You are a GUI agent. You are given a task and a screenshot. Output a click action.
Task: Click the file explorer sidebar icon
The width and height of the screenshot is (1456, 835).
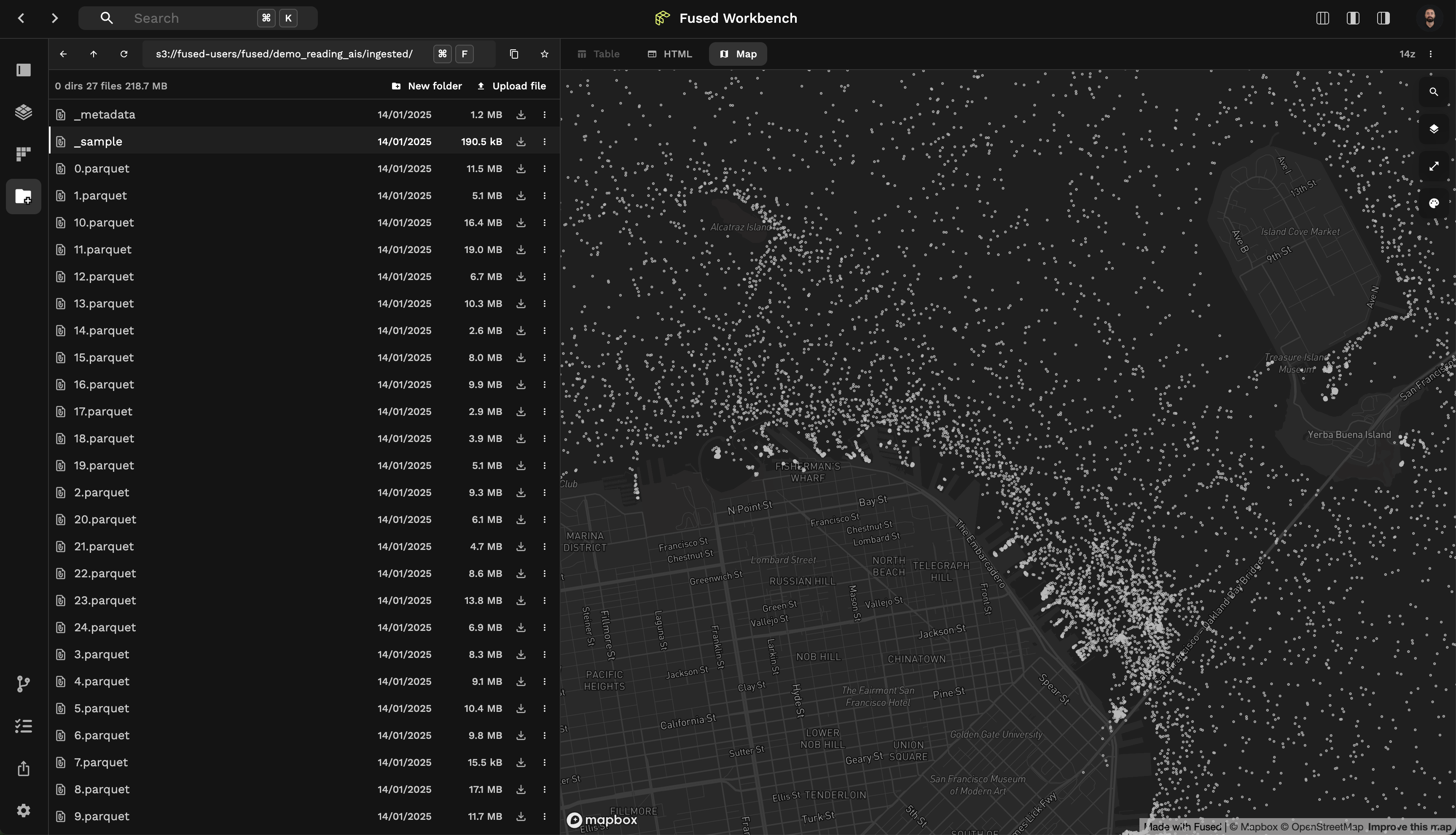[24, 197]
